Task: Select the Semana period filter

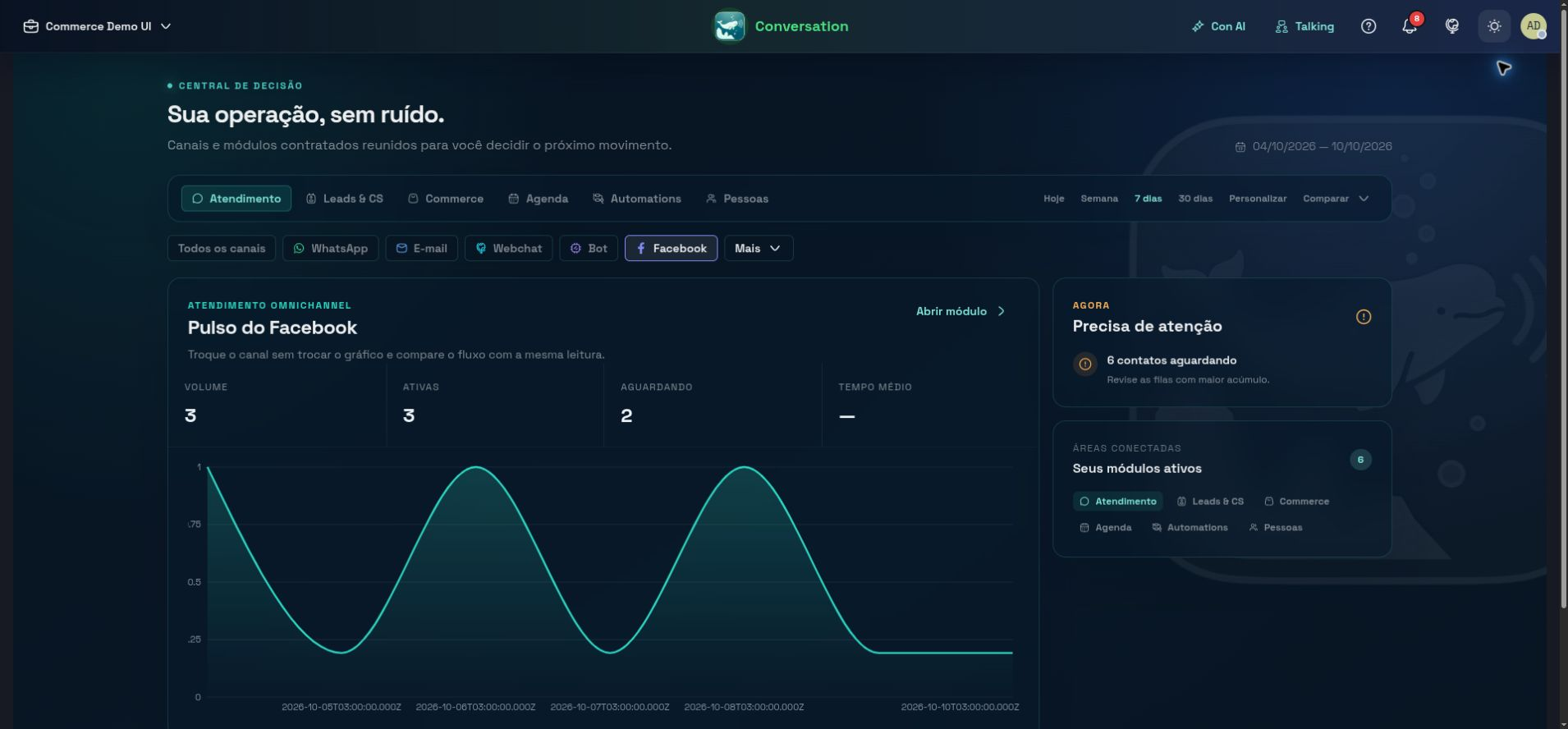Action: 1099,199
